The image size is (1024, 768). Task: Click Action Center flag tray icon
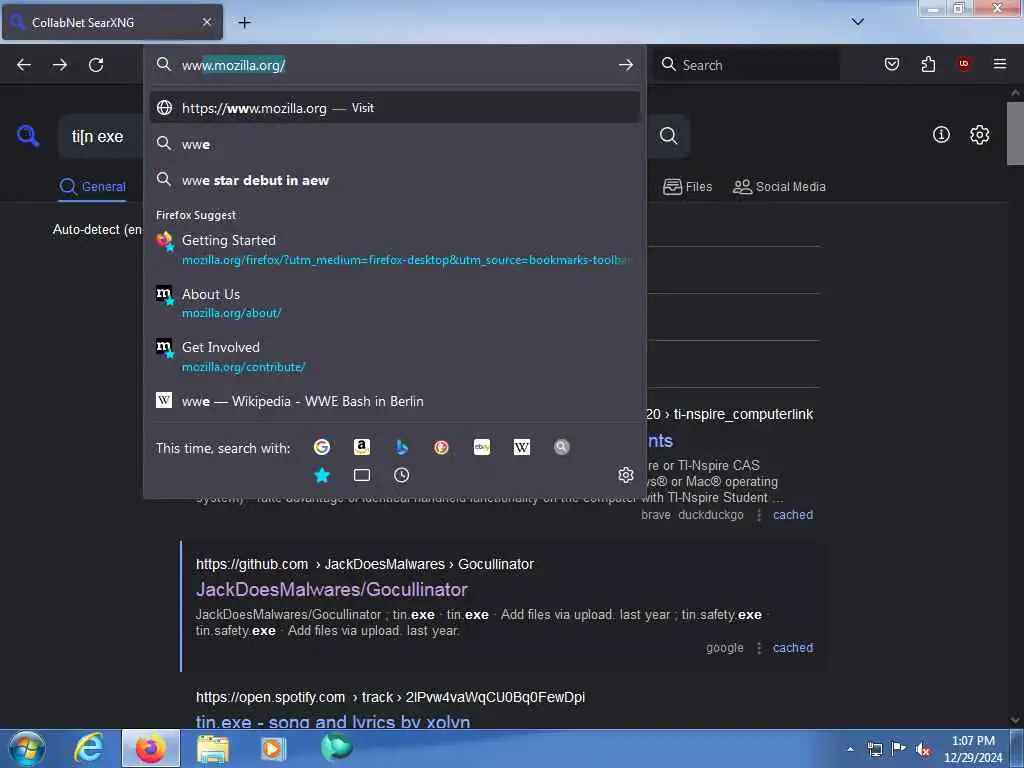tap(899, 748)
